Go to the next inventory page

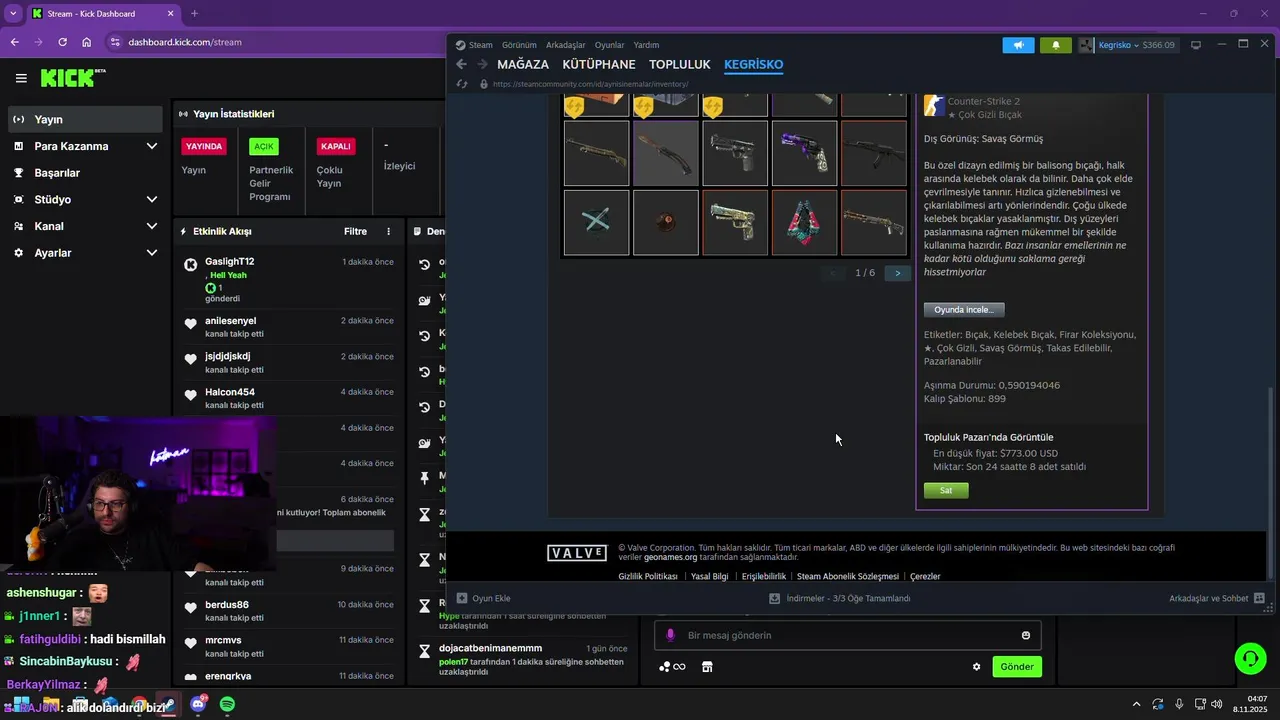click(897, 273)
